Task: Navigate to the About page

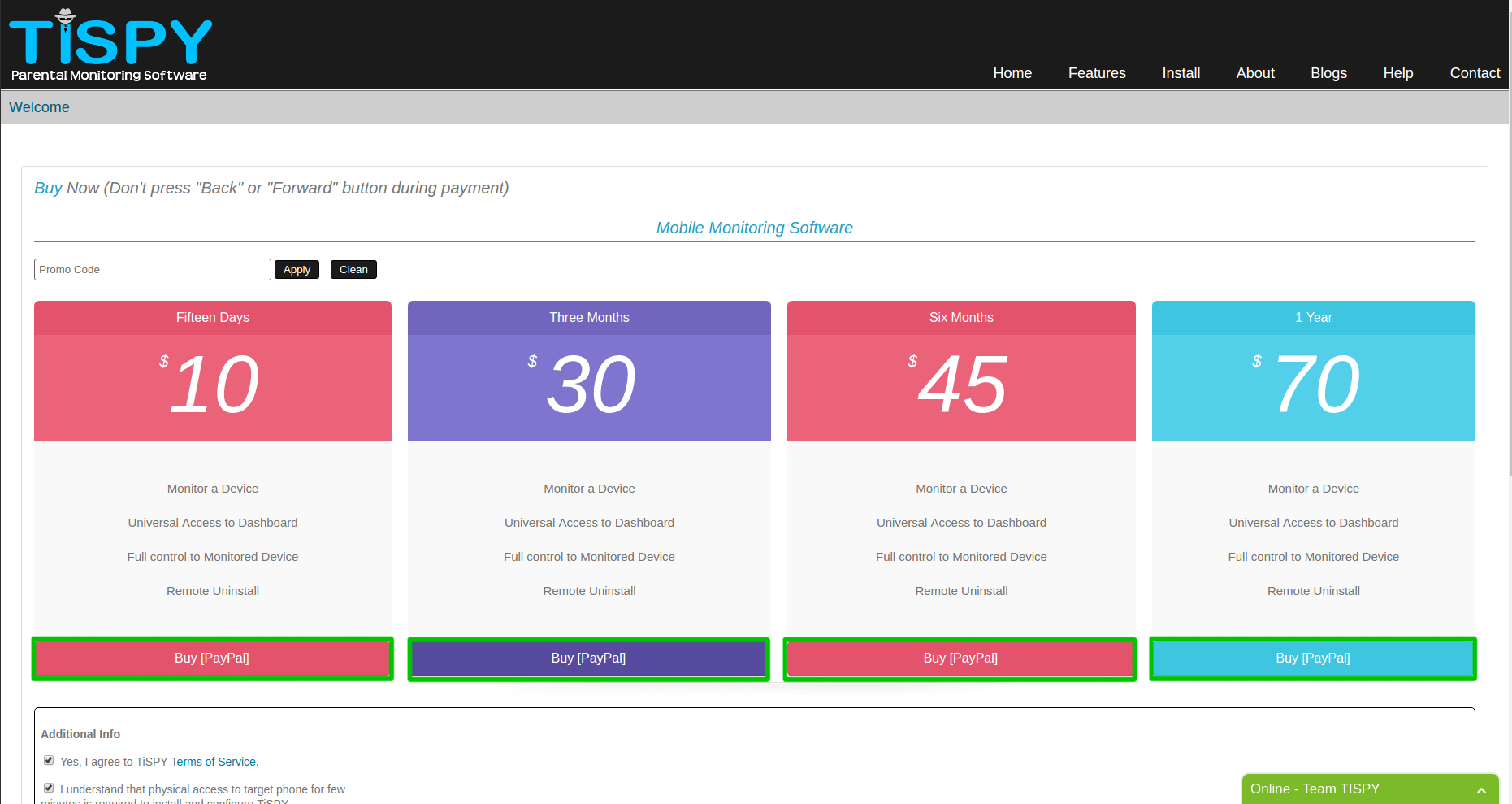Action: [1255, 73]
